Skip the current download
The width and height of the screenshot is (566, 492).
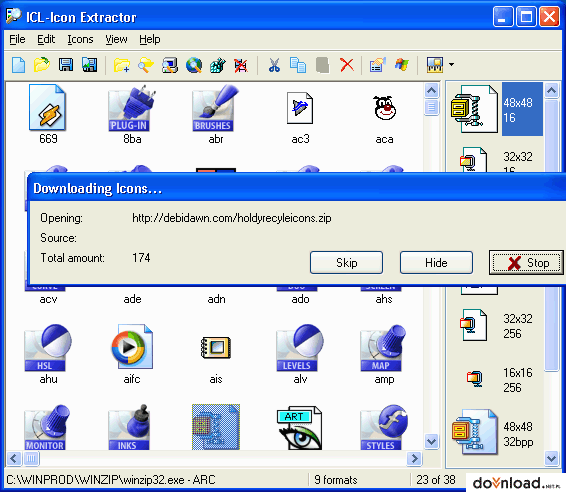(x=347, y=263)
